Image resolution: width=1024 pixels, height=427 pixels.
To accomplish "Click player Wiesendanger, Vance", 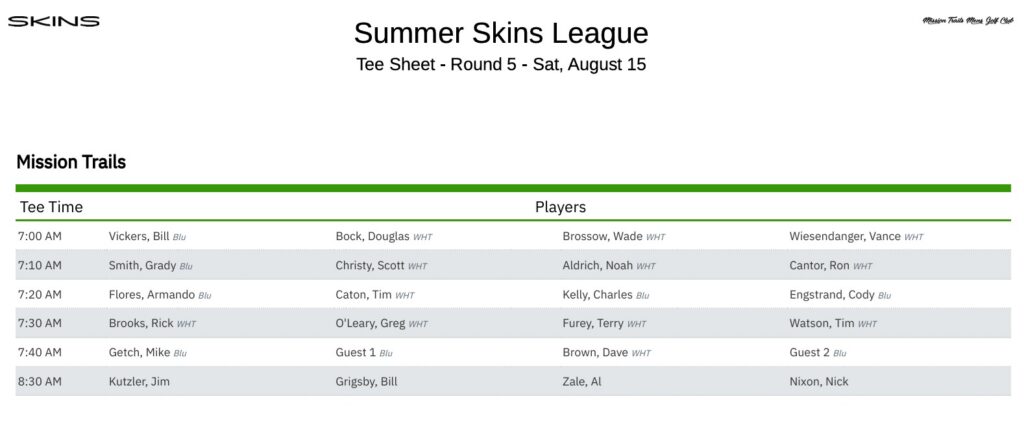I will 845,236.
